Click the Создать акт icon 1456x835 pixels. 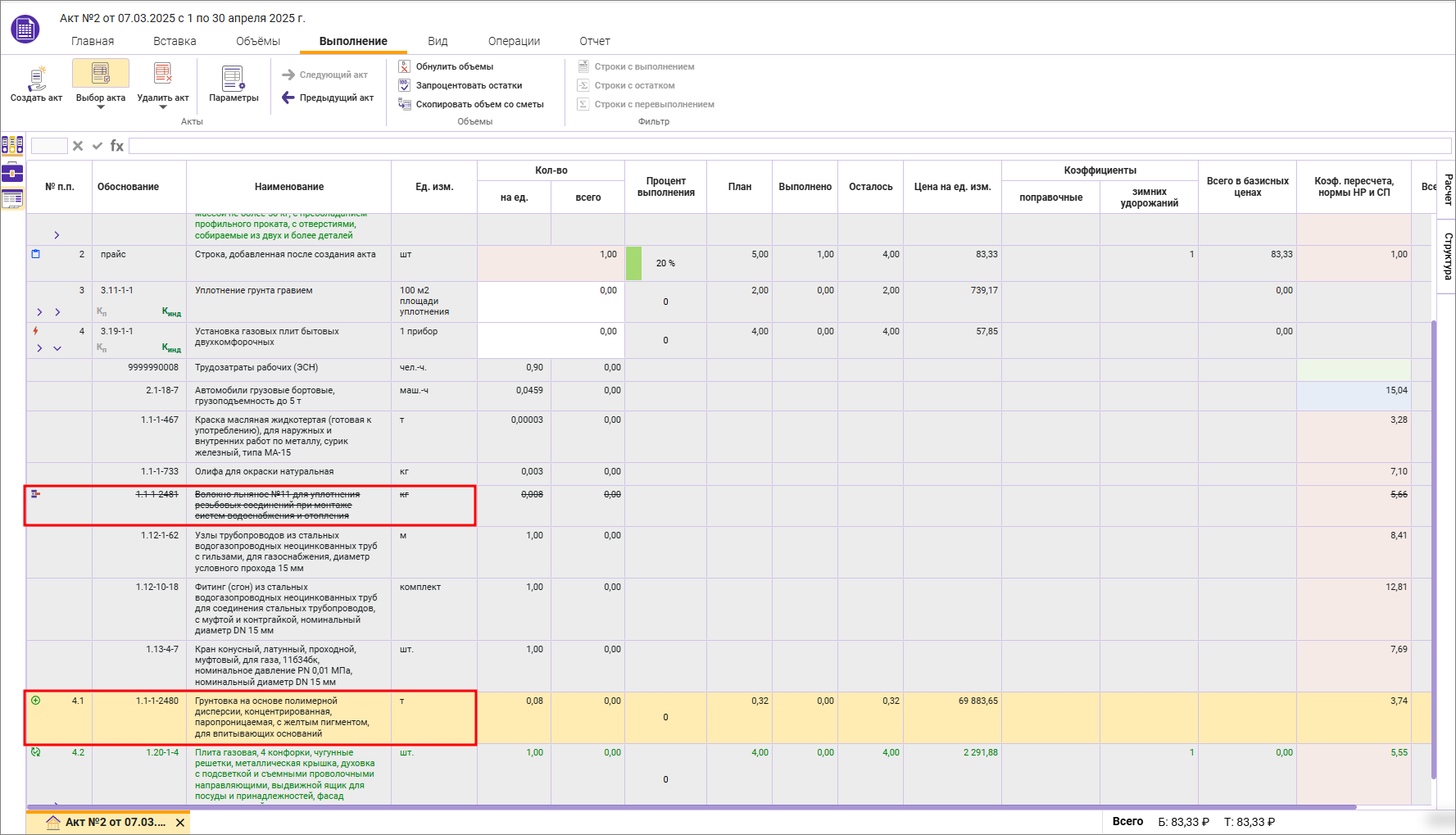(x=36, y=79)
